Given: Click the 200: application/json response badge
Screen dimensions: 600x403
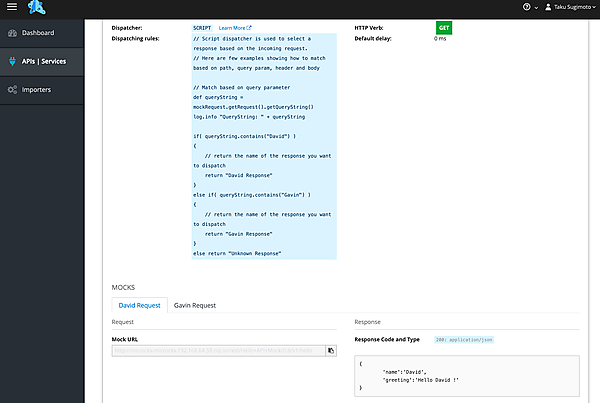Looking at the screenshot, I should (x=463, y=340).
